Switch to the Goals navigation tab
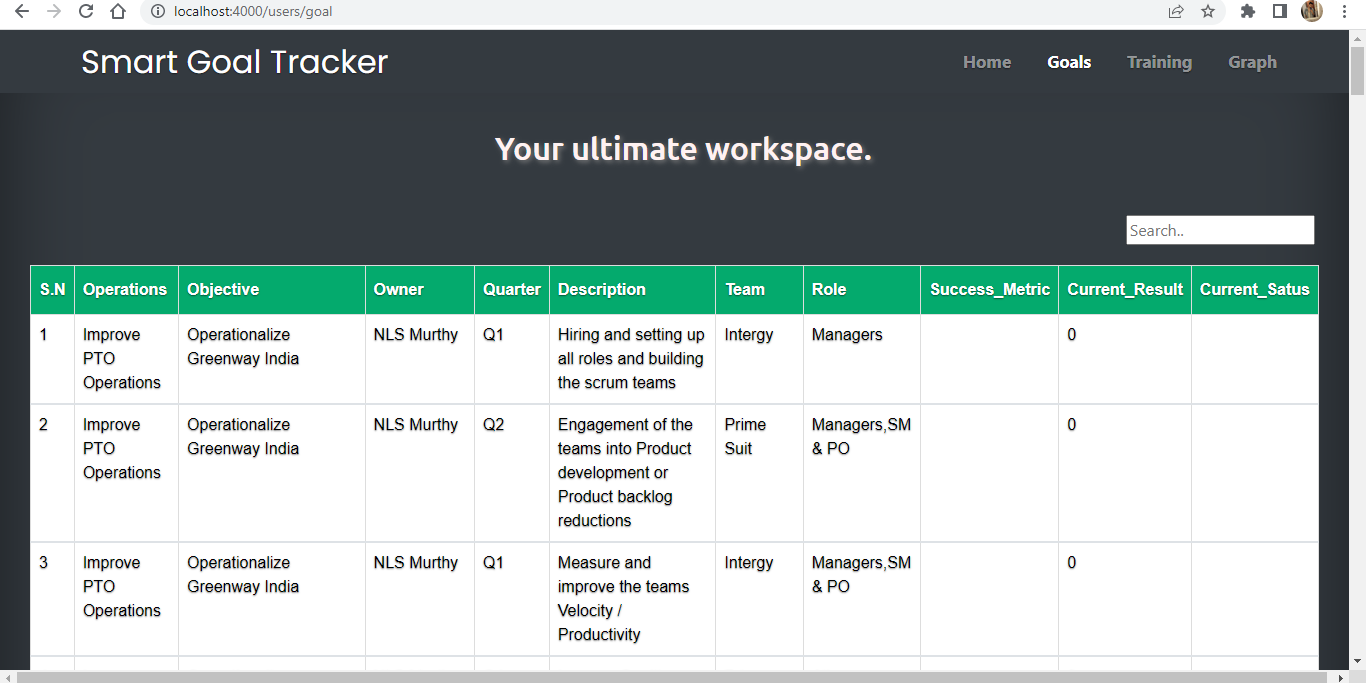1366x683 pixels. pos(1069,61)
